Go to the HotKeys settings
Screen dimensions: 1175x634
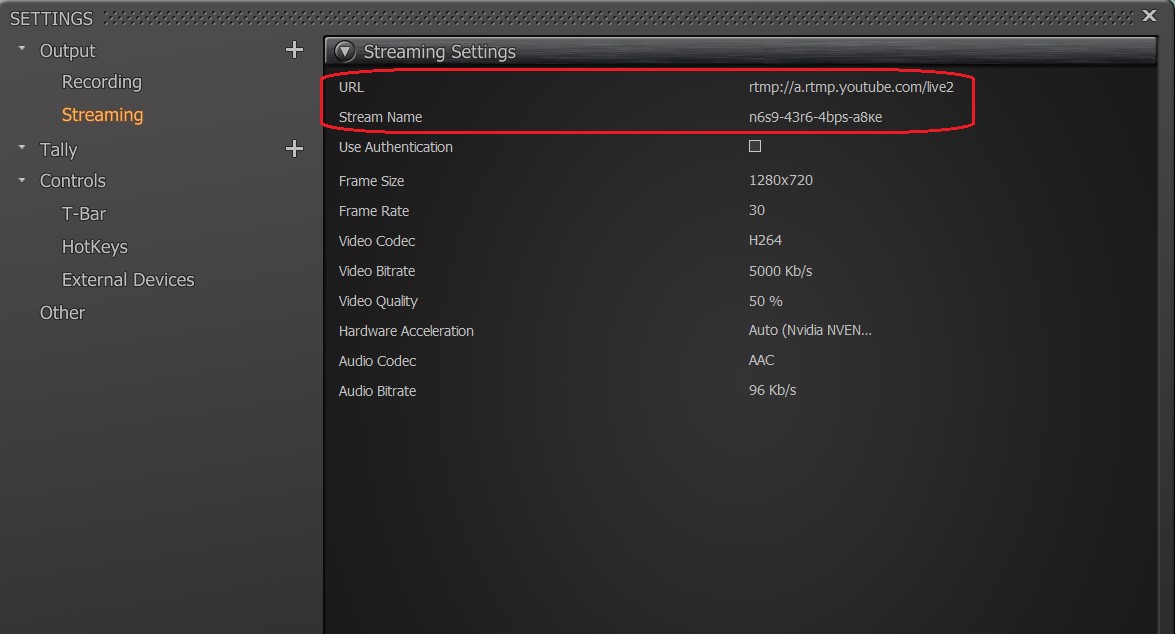click(94, 247)
